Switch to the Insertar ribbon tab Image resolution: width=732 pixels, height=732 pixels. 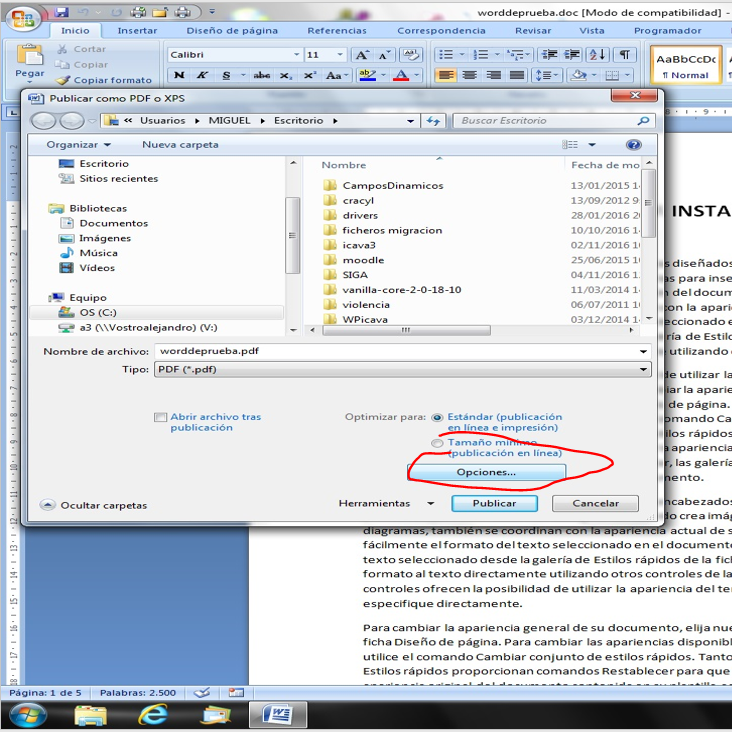click(137, 31)
